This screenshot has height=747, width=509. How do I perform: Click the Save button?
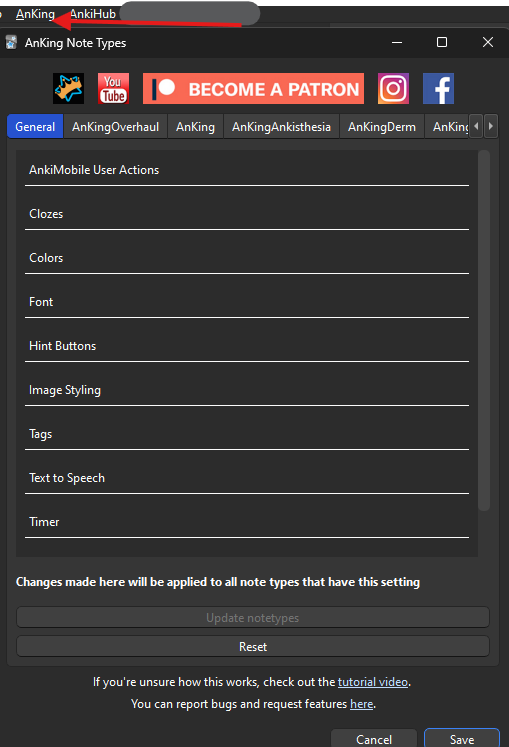[x=462, y=739]
